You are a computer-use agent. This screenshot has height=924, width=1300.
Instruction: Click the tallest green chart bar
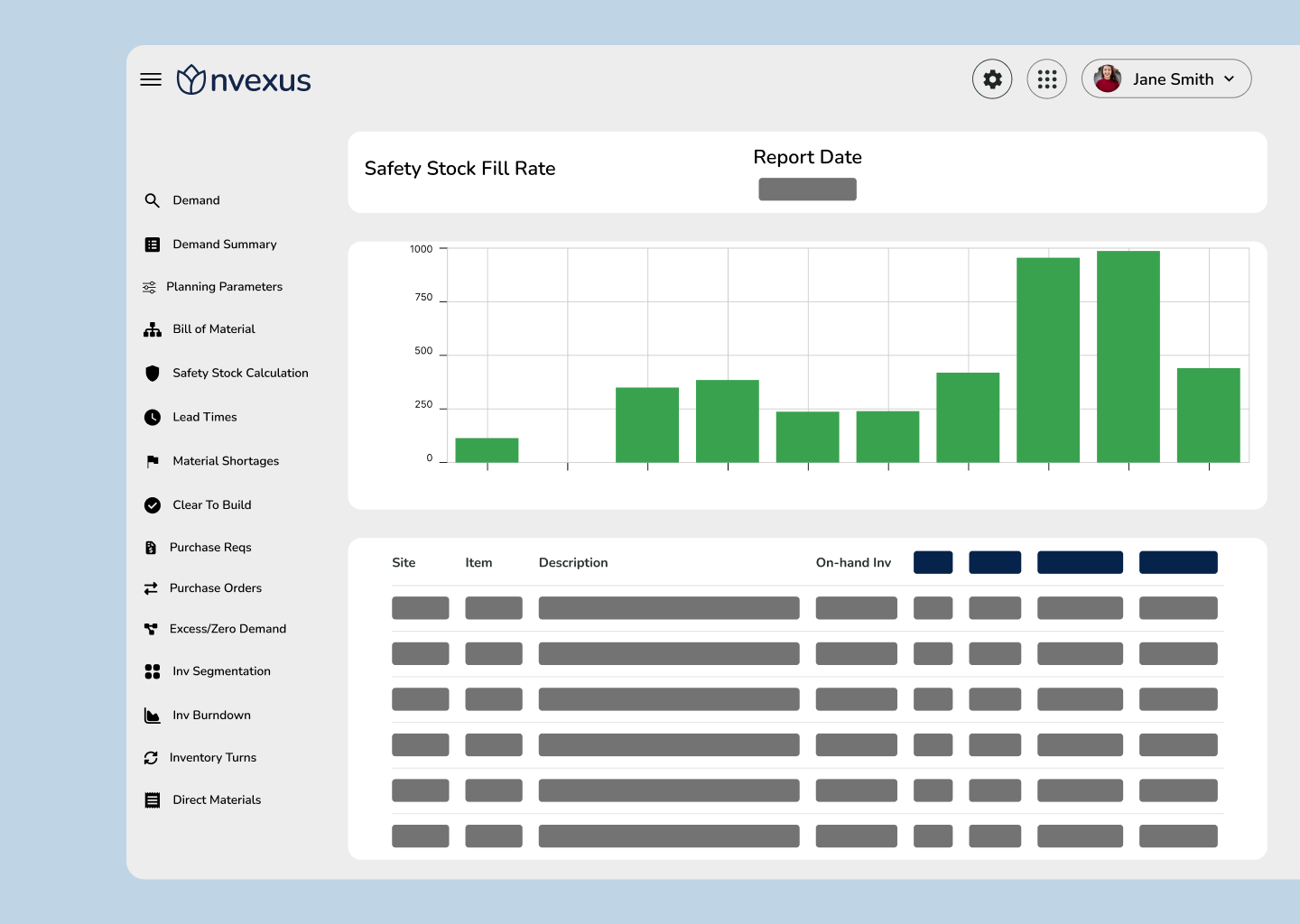pyautogui.click(x=1128, y=356)
